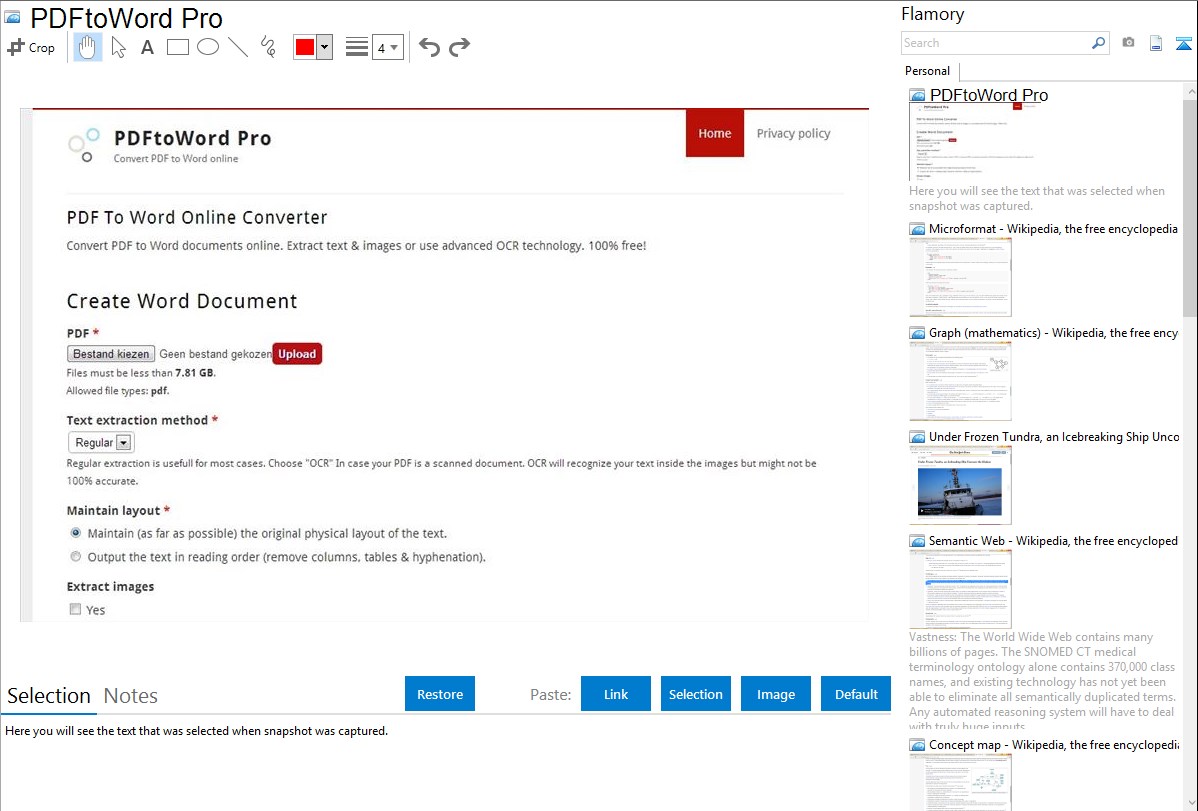Undo the last annotation
The height and width of the screenshot is (811, 1198).
tap(429, 47)
